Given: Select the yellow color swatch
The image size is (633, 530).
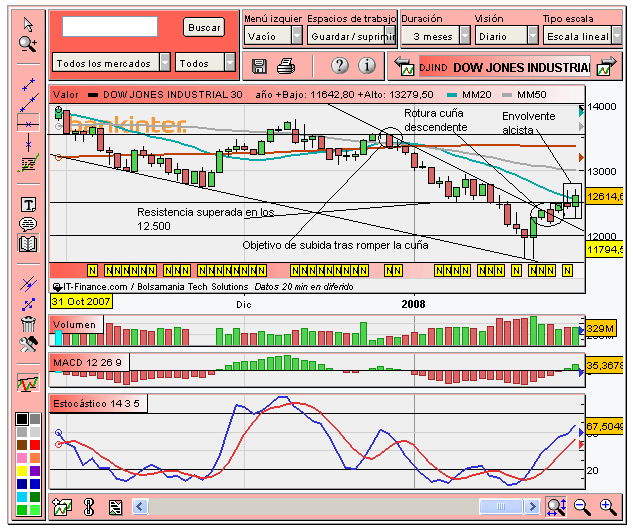Looking at the screenshot, I should pyautogui.click(x=22, y=471).
